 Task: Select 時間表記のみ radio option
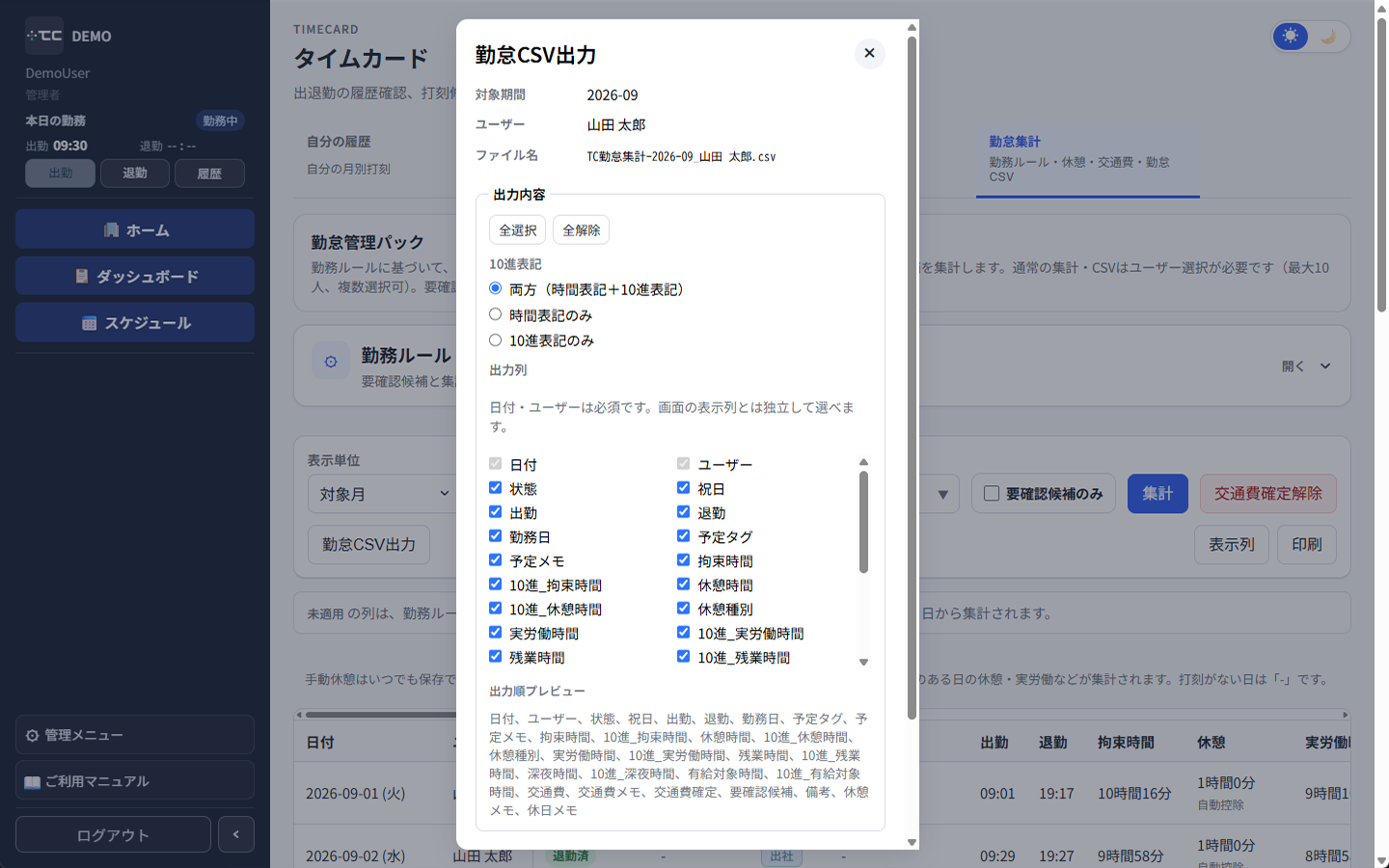click(496, 314)
